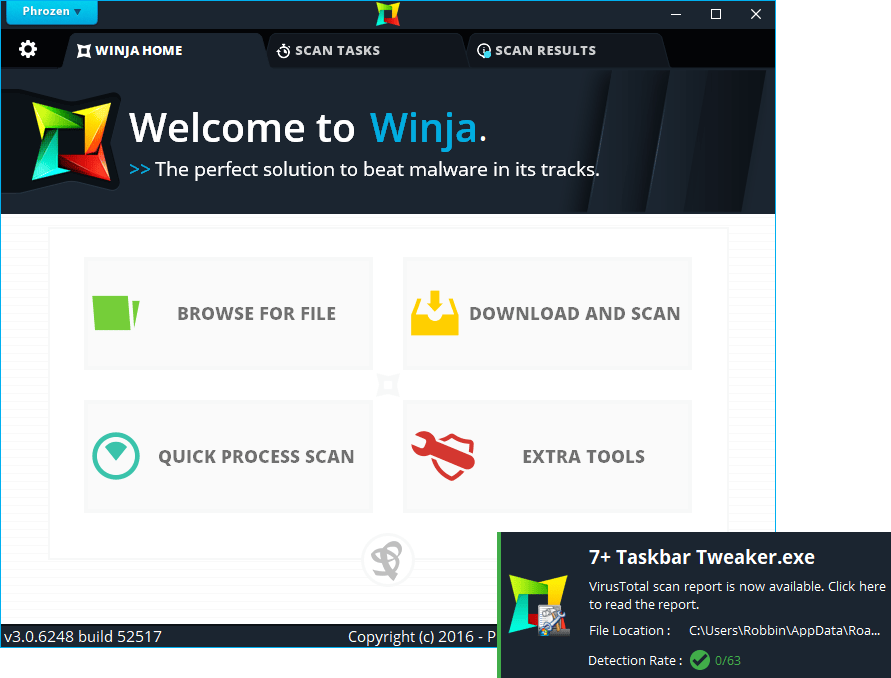Switch to the Scan Tasks tab
This screenshot has width=891, height=678.
[367, 51]
